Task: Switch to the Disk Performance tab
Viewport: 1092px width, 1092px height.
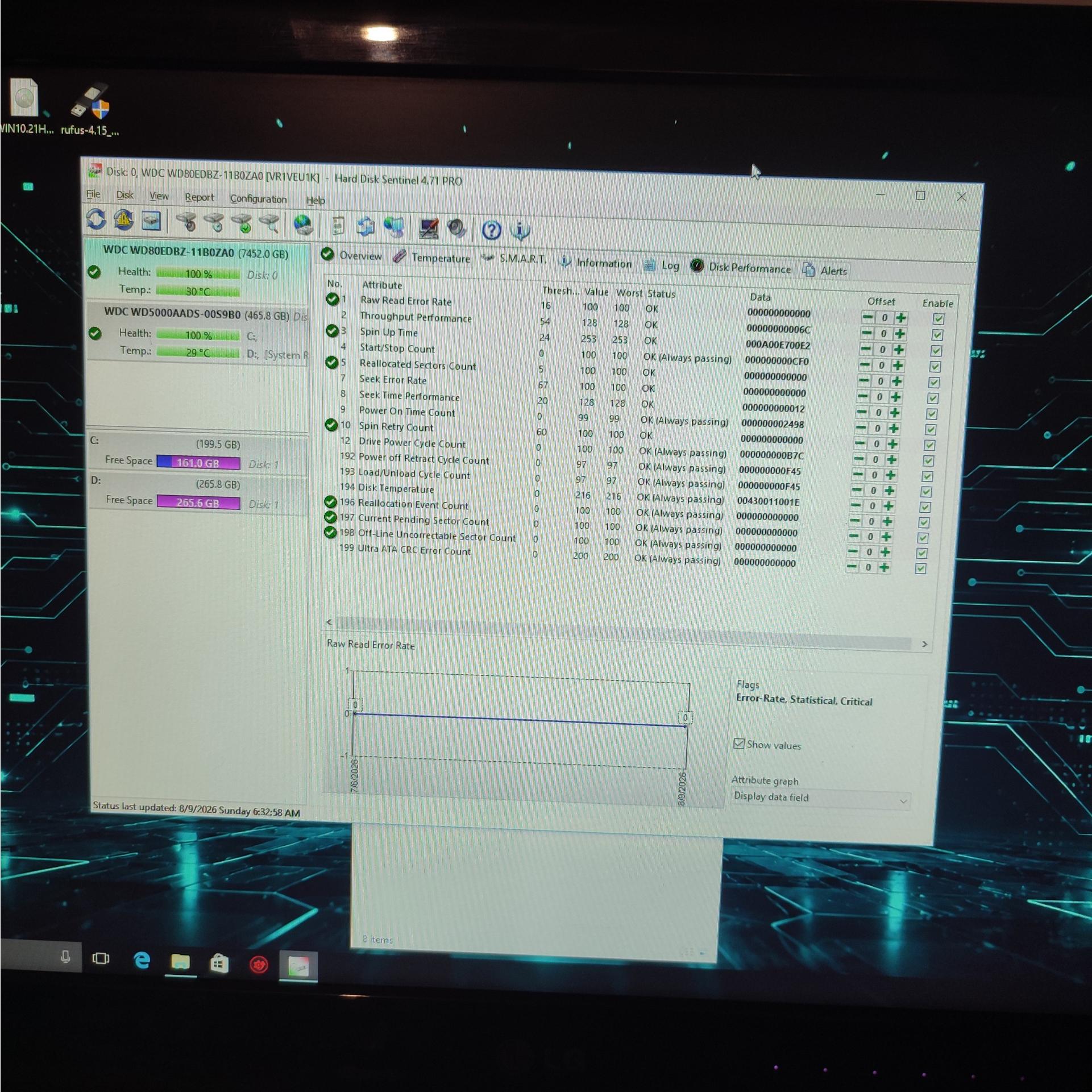Action: [x=741, y=267]
